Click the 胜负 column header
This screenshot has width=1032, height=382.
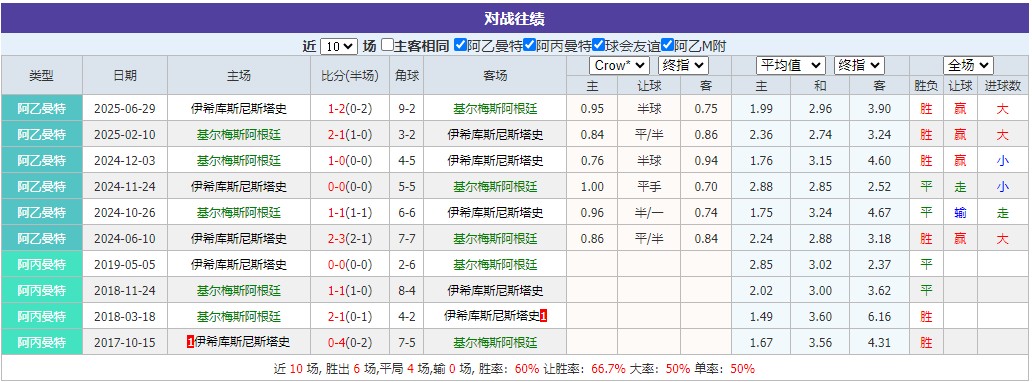pyautogui.click(x=926, y=86)
